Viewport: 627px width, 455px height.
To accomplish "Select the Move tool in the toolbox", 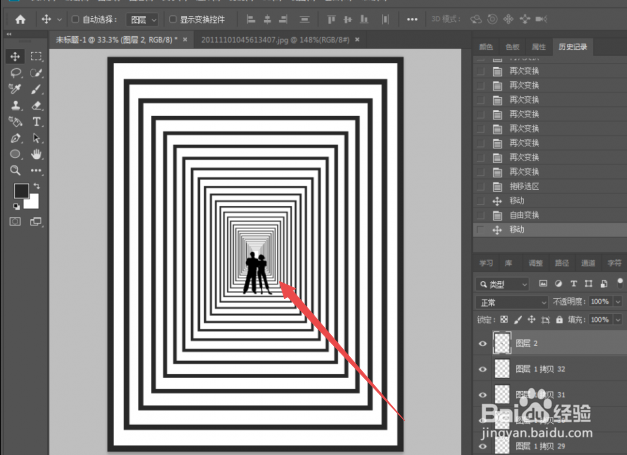I will point(15,56).
